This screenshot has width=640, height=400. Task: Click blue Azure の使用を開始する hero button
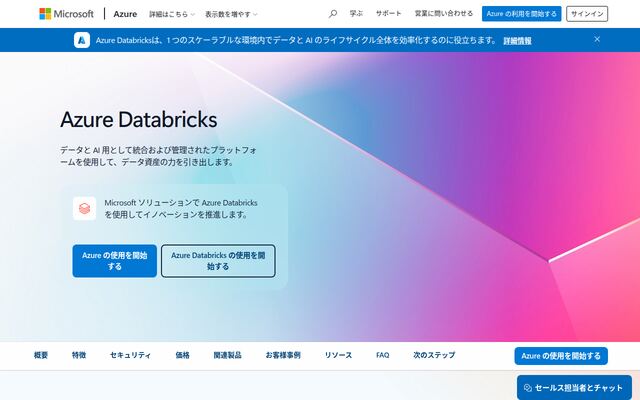click(115, 261)
